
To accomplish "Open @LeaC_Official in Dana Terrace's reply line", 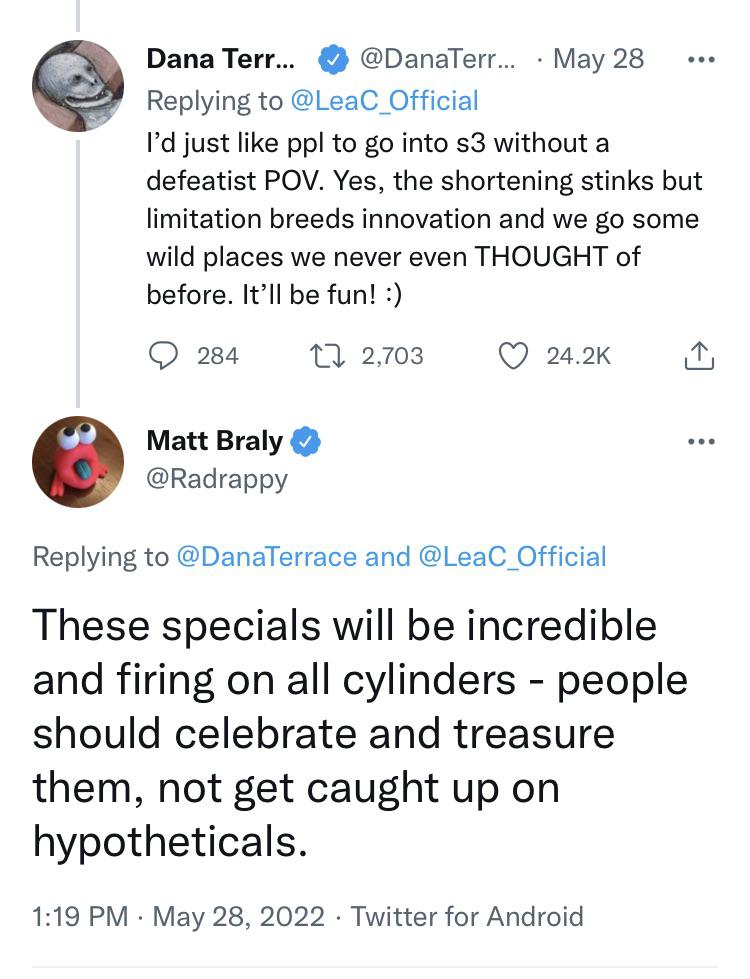I will tap(384, 100).
